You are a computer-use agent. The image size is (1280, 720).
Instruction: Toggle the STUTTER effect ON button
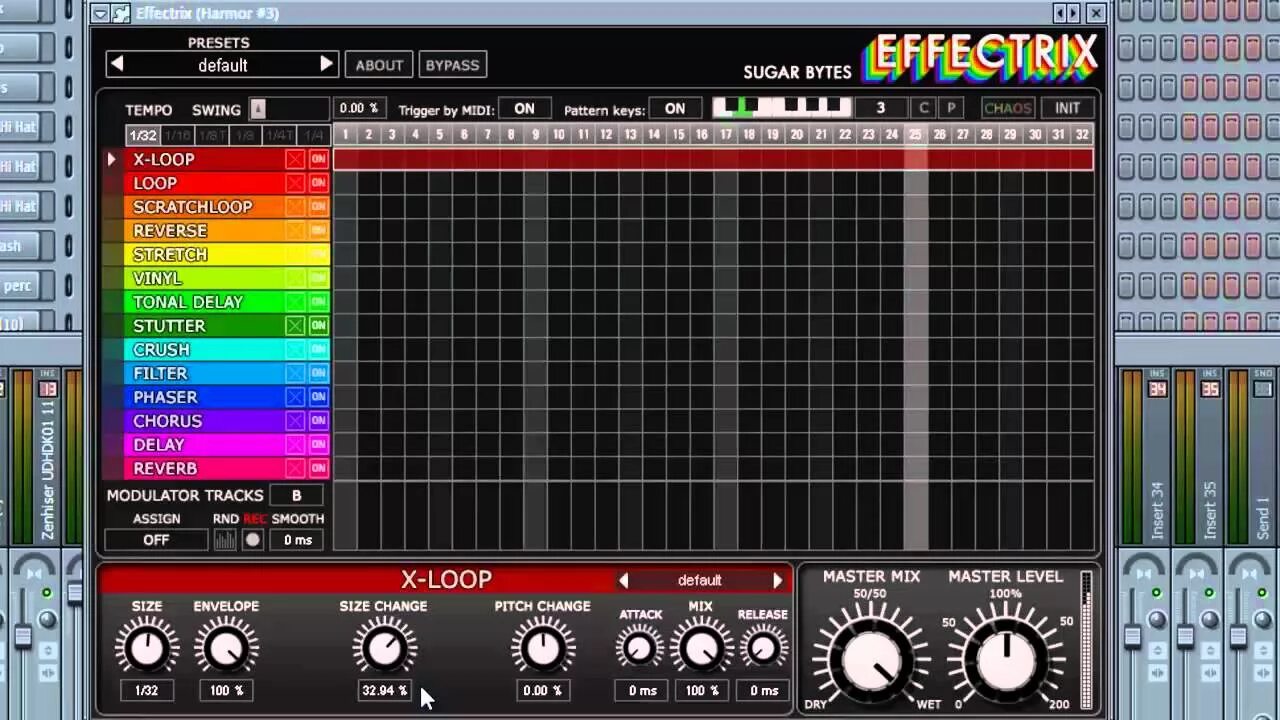318,326
